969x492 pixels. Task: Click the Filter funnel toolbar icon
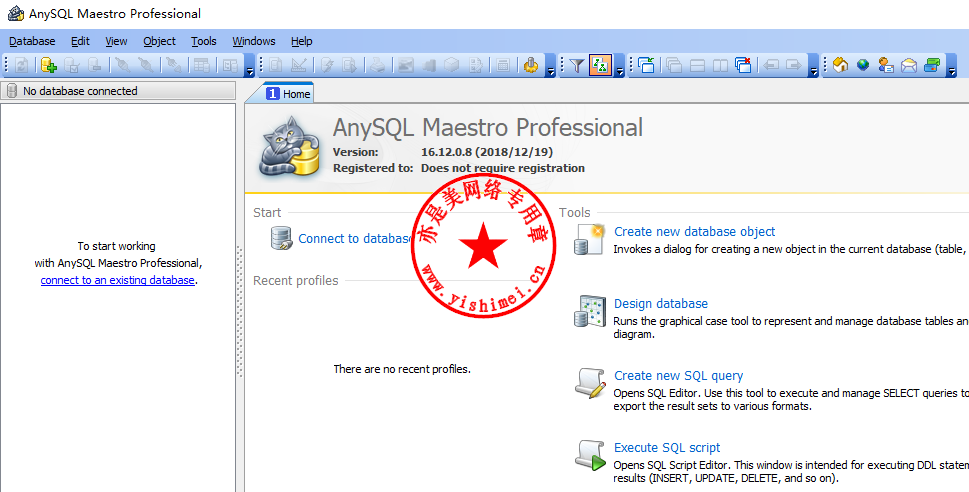pyautogui.click(x=577, y=65)
